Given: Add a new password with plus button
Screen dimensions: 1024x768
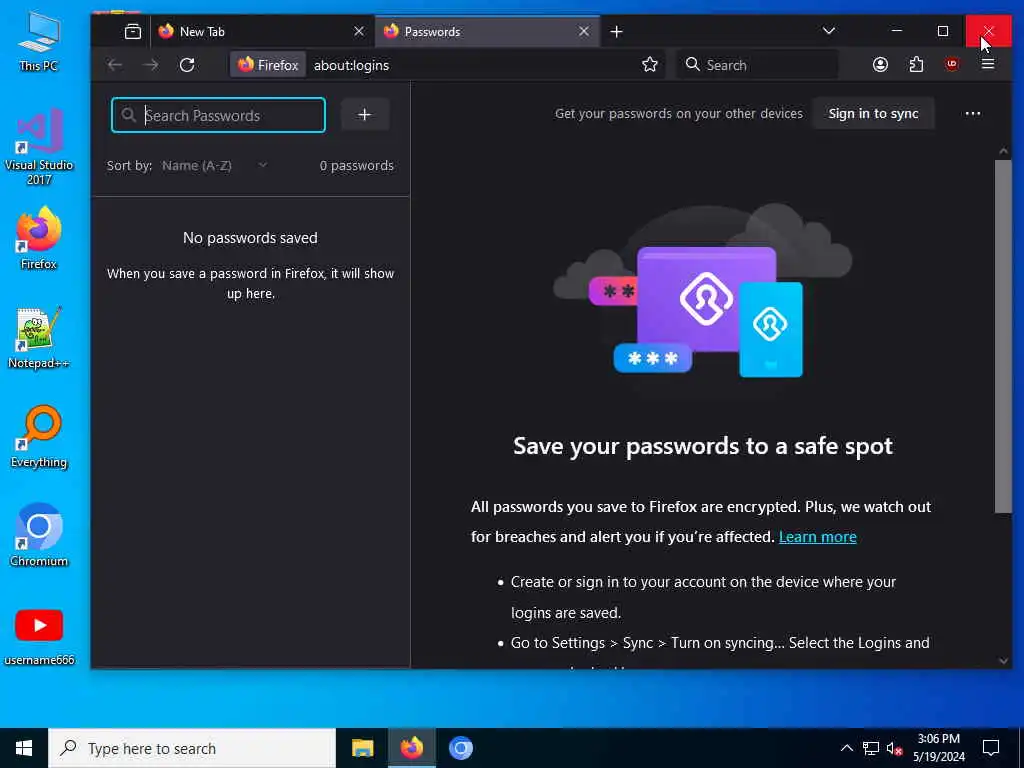Looking at the screenshot, I should pyautogui.click(x=364, y=115).
